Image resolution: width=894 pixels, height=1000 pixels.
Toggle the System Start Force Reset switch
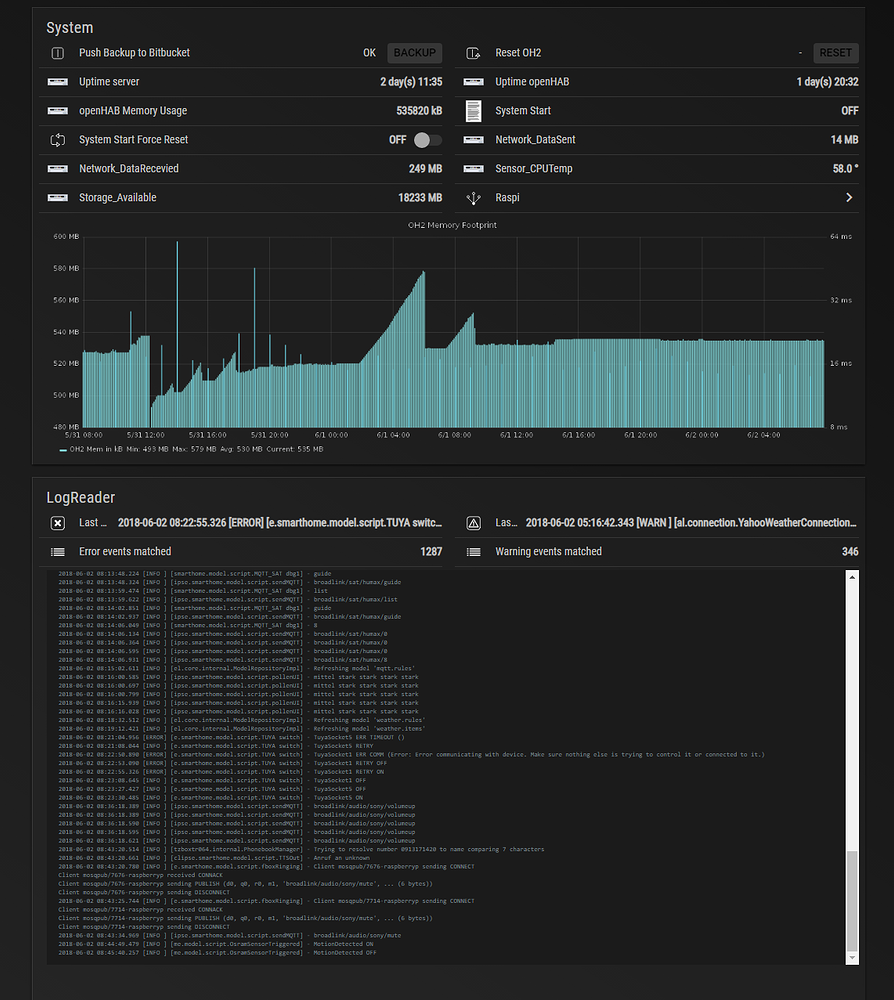pyautogui.click(x=428, y=140)
